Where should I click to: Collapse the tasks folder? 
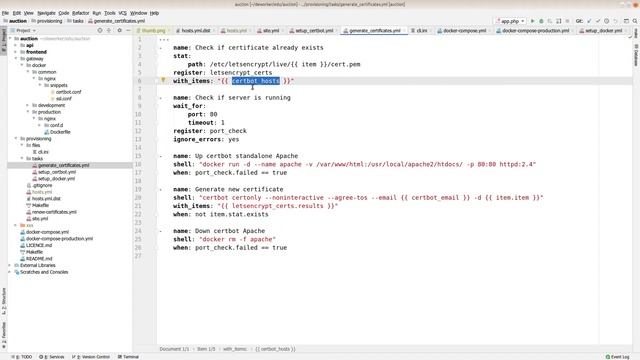pyautogui.click(x=22, y=158)
